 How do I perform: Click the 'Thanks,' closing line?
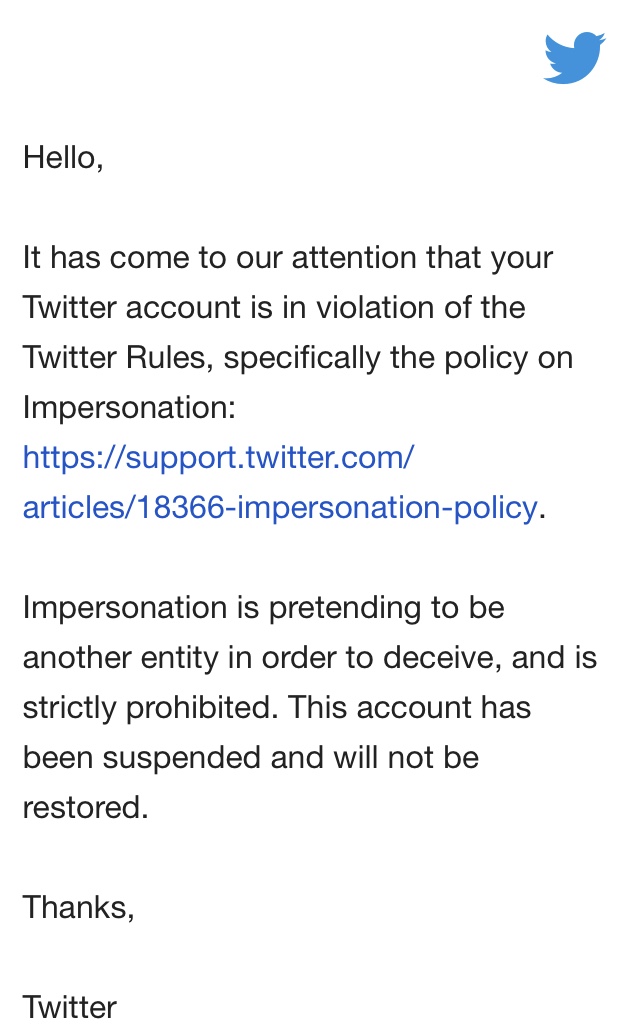78,908
